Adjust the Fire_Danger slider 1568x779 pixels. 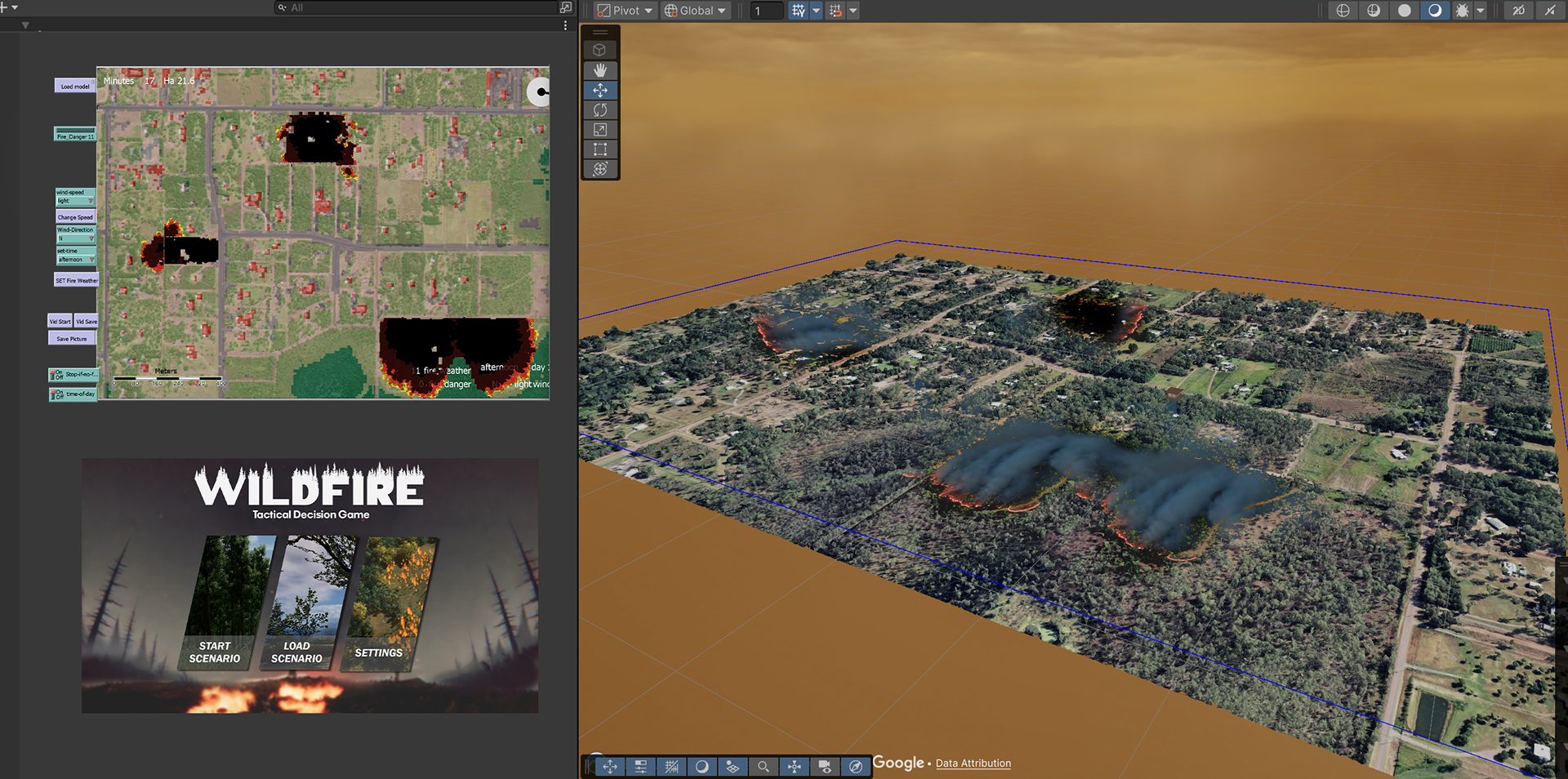pos(75,134)
